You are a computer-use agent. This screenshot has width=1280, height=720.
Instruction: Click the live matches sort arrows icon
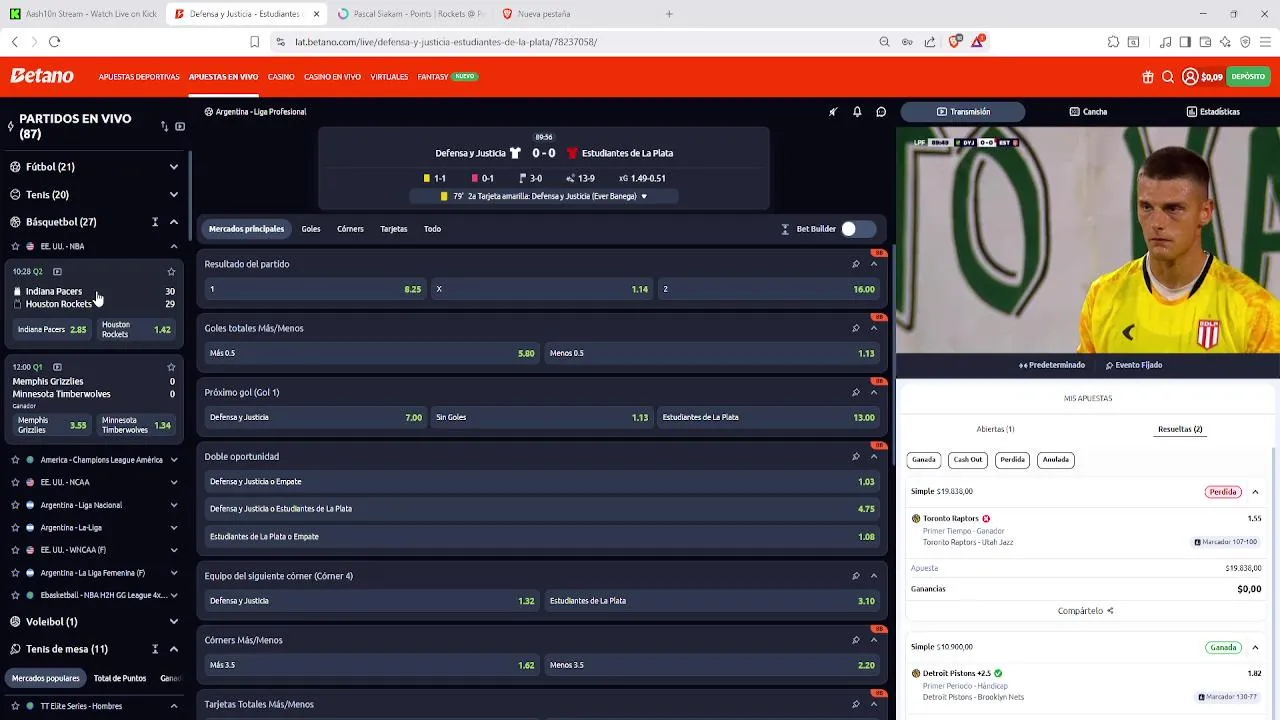coord(164,126)
